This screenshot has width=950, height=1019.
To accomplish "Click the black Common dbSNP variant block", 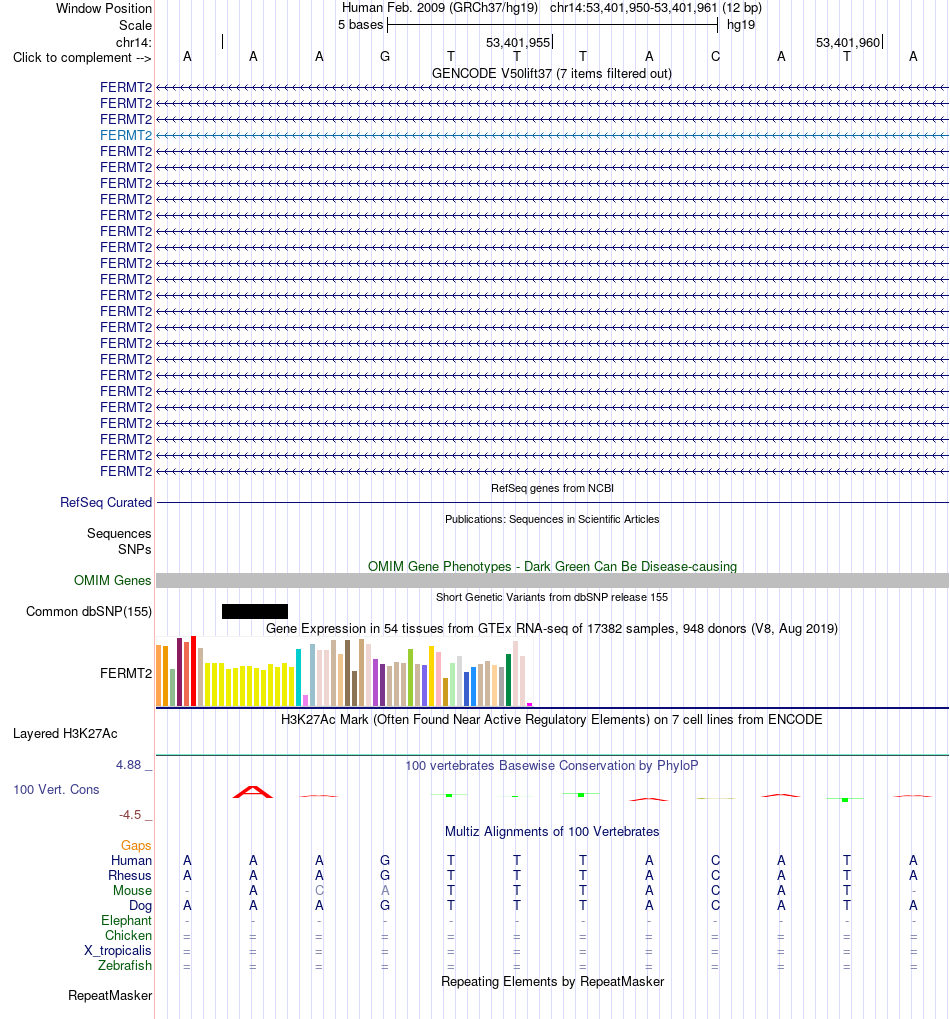I will pyautogui.click(x=255, y=611).
